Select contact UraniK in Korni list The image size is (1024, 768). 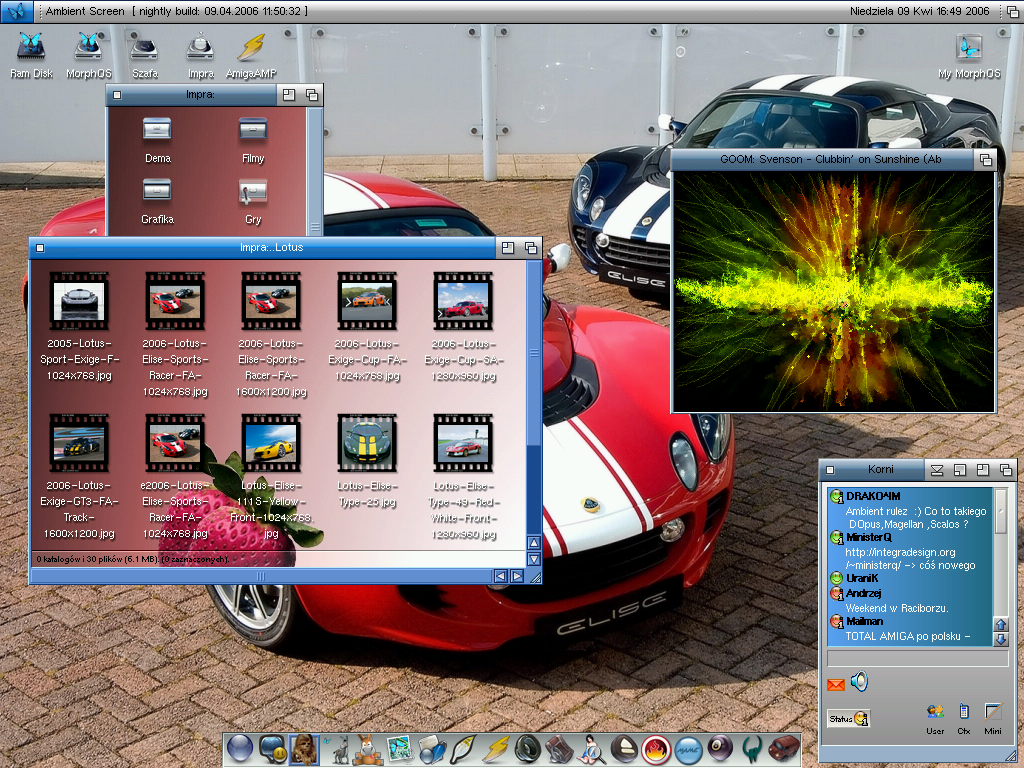pyautogui.click(x=861, y=578)
